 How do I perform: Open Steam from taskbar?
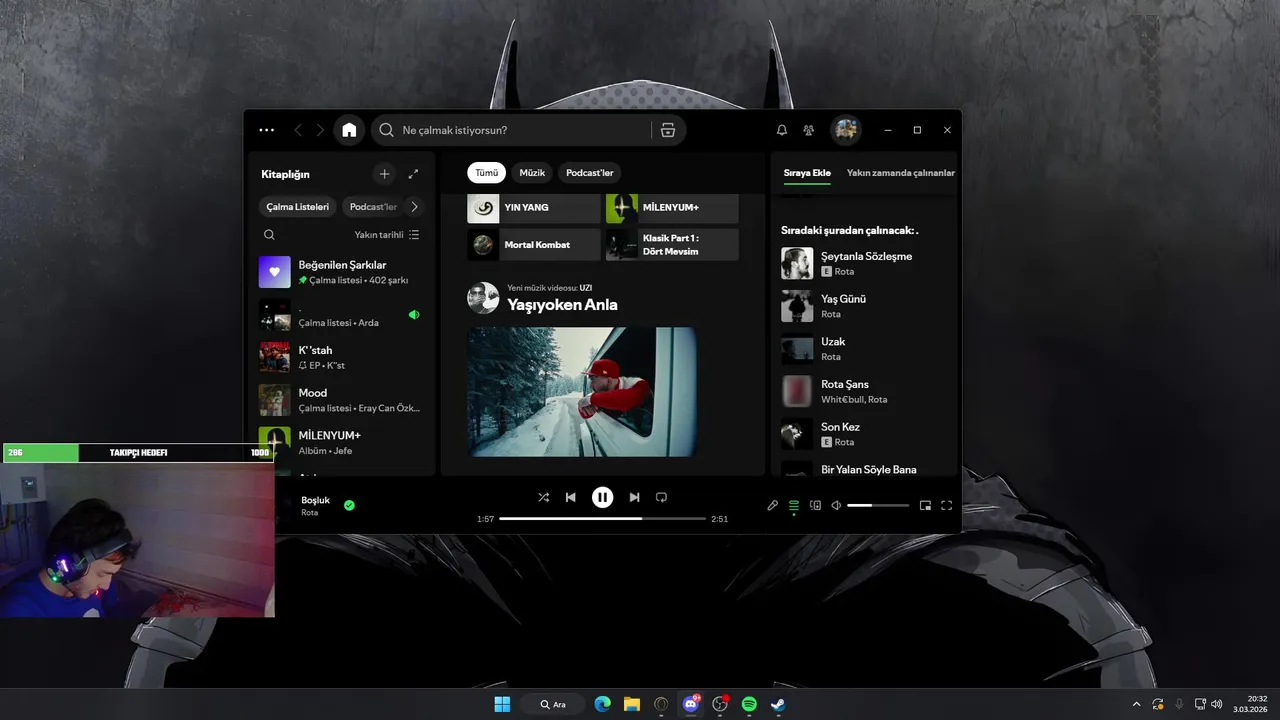(778, 704)
